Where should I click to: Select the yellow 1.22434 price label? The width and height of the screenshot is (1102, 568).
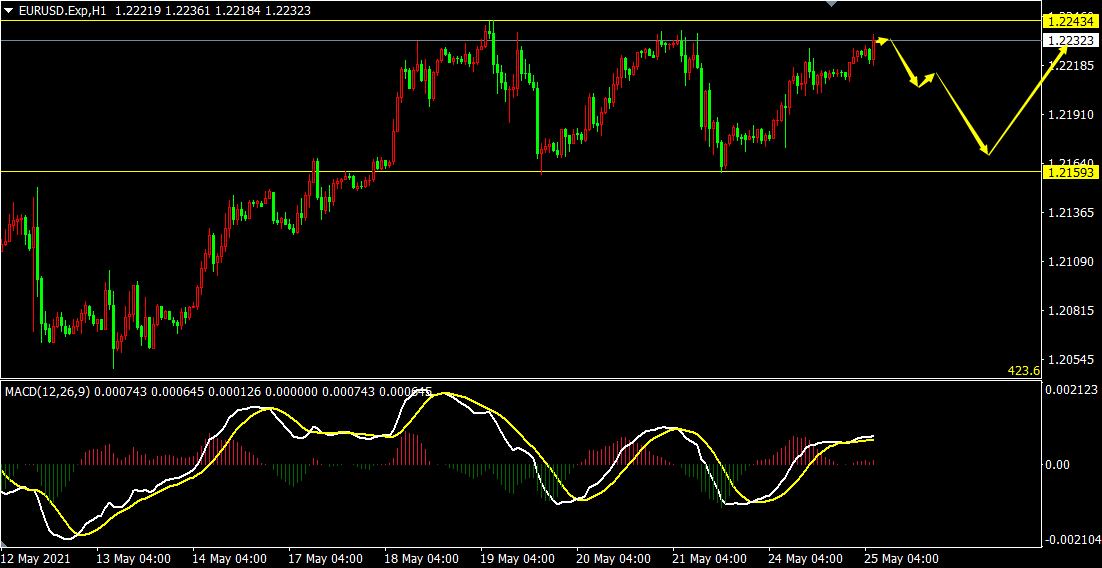click(1070, 21)
